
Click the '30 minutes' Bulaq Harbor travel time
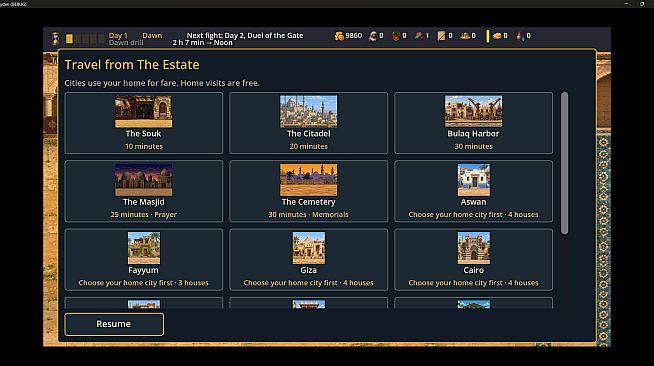coord(473,146)
